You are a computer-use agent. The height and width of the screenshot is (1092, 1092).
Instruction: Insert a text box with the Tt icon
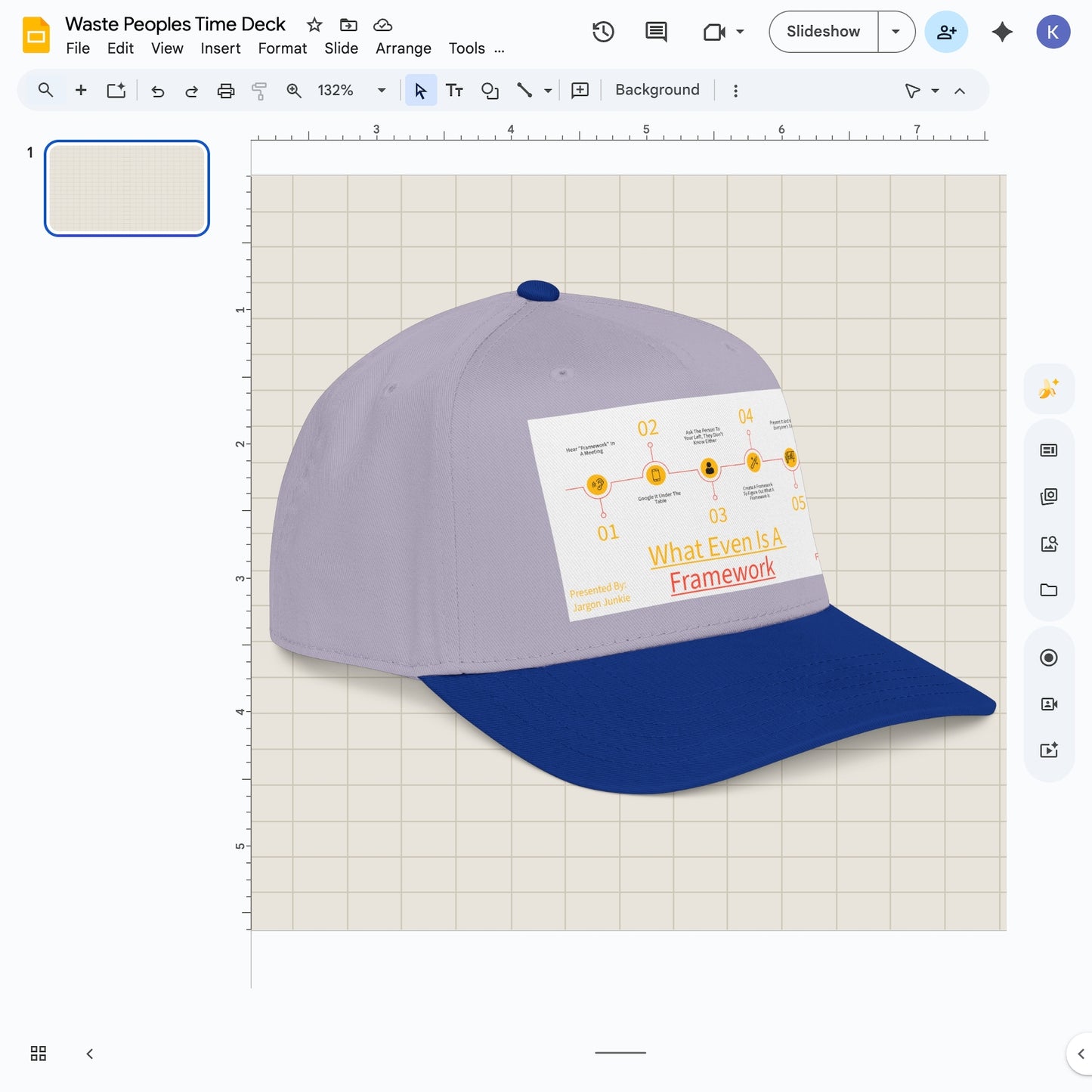coord(454,90)
